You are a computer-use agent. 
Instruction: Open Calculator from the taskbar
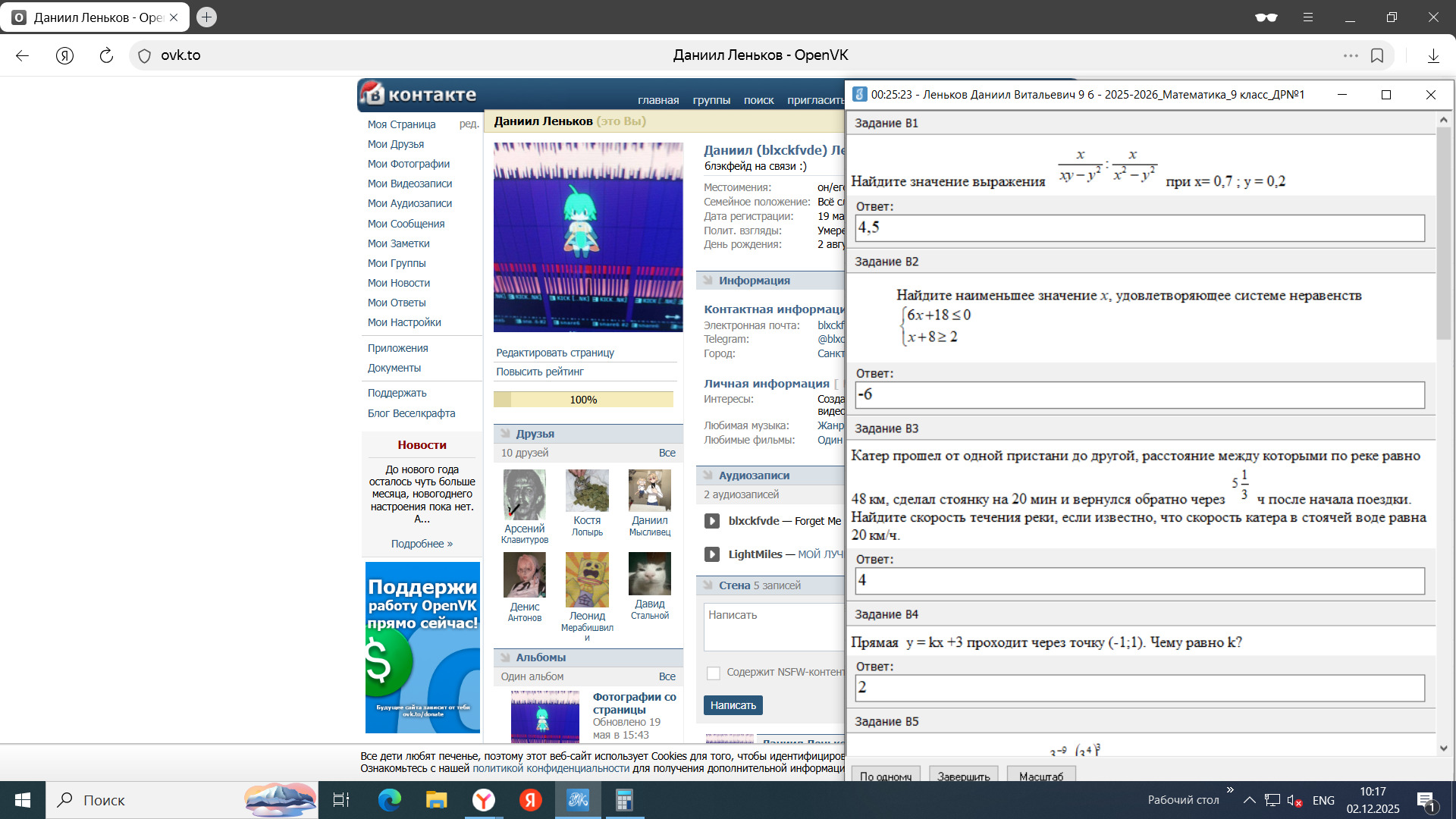624,800
